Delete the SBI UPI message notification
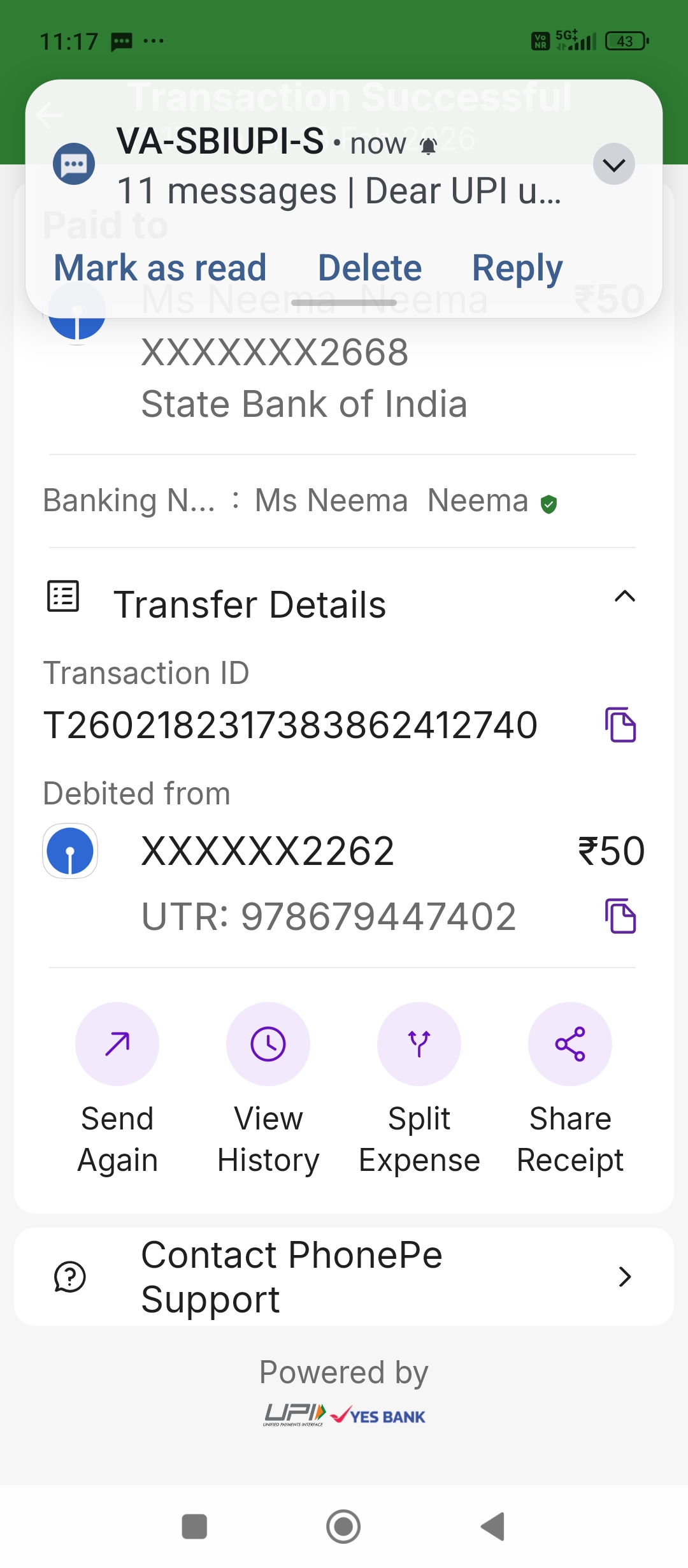The image size is (688, 1568). click(369, 268)
